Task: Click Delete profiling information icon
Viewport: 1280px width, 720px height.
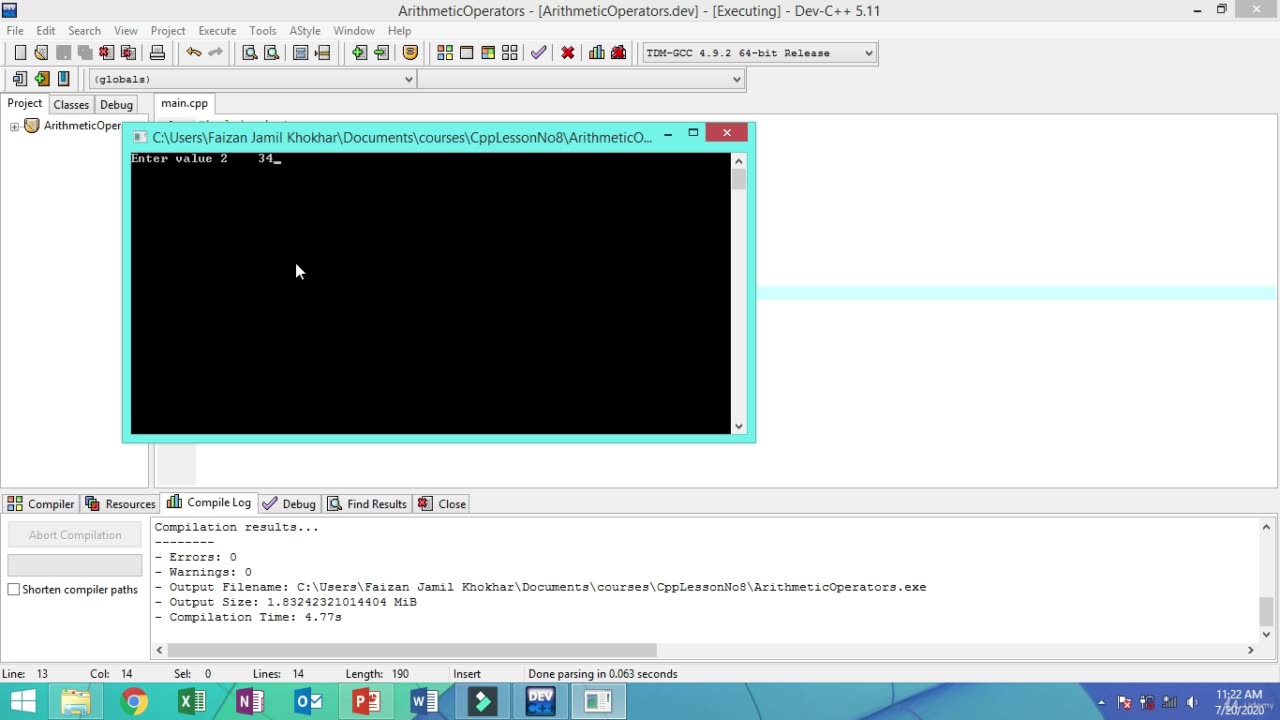Action: pyautogui.click(x=619, y=53)
